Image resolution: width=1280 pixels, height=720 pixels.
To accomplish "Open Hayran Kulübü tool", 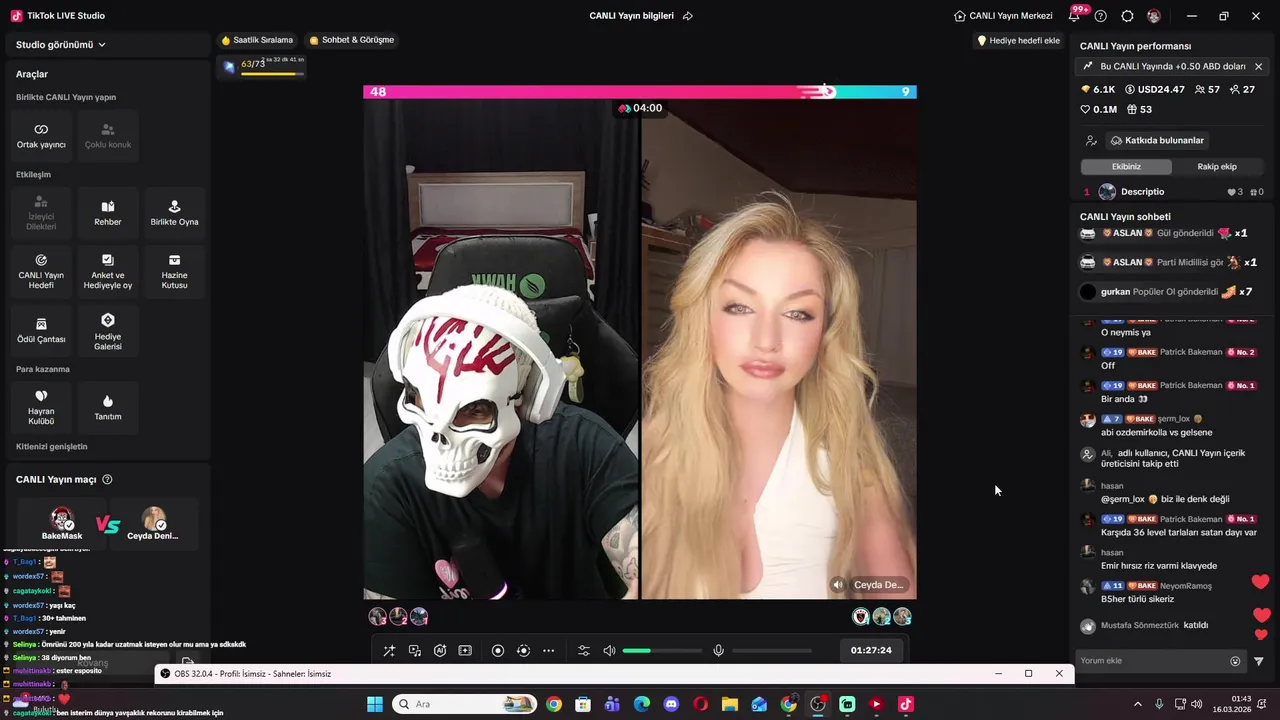I will (41, 407).
